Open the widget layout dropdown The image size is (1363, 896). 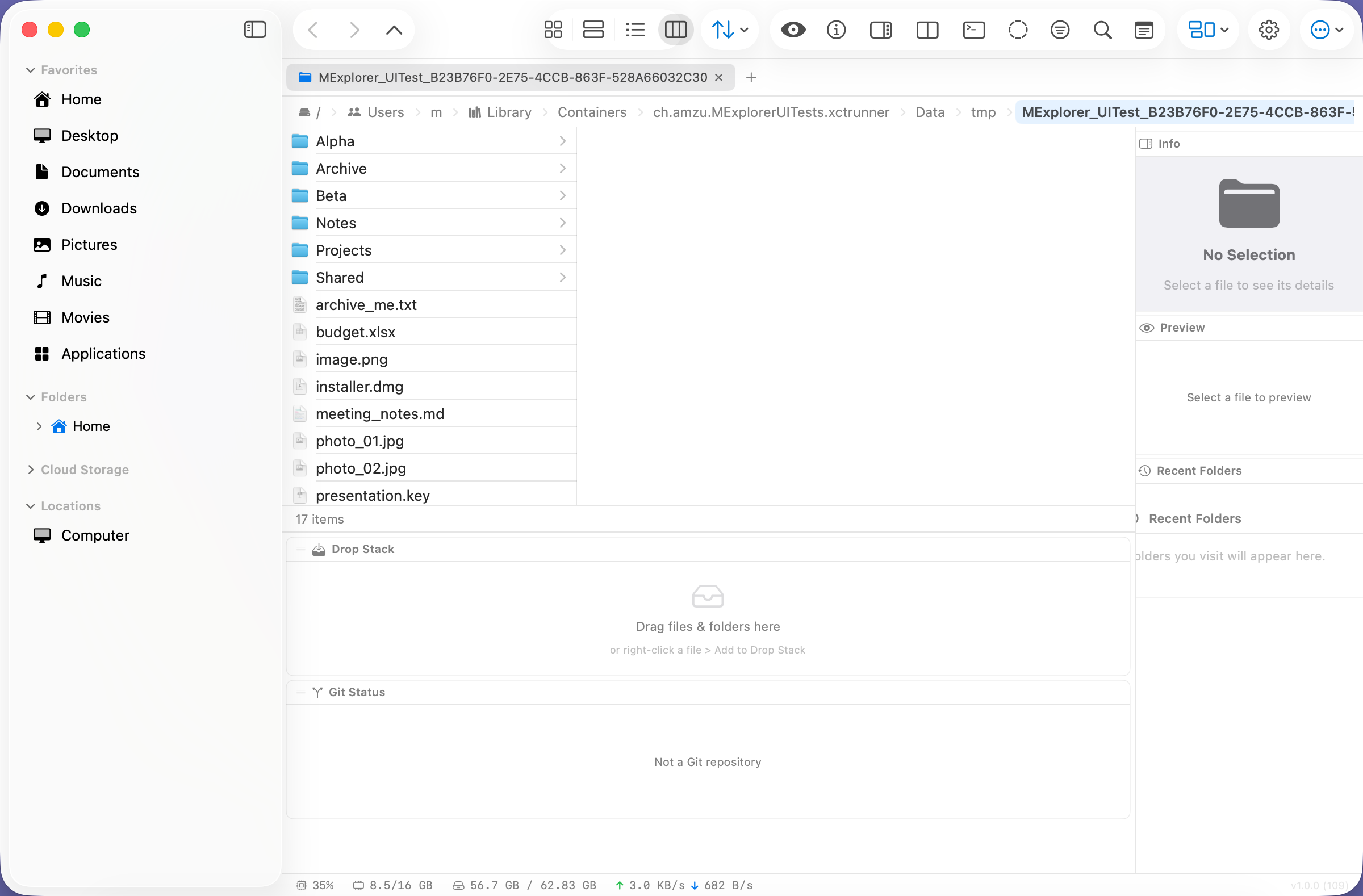pos(1209,30)
